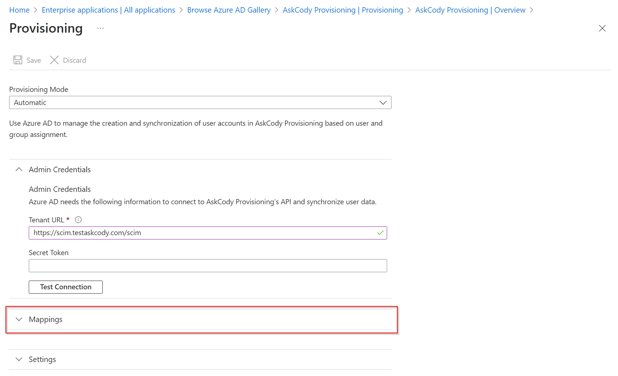Click the Test Connection button
Viewport: 618px width, 376px height.
[x=65, y=287]
